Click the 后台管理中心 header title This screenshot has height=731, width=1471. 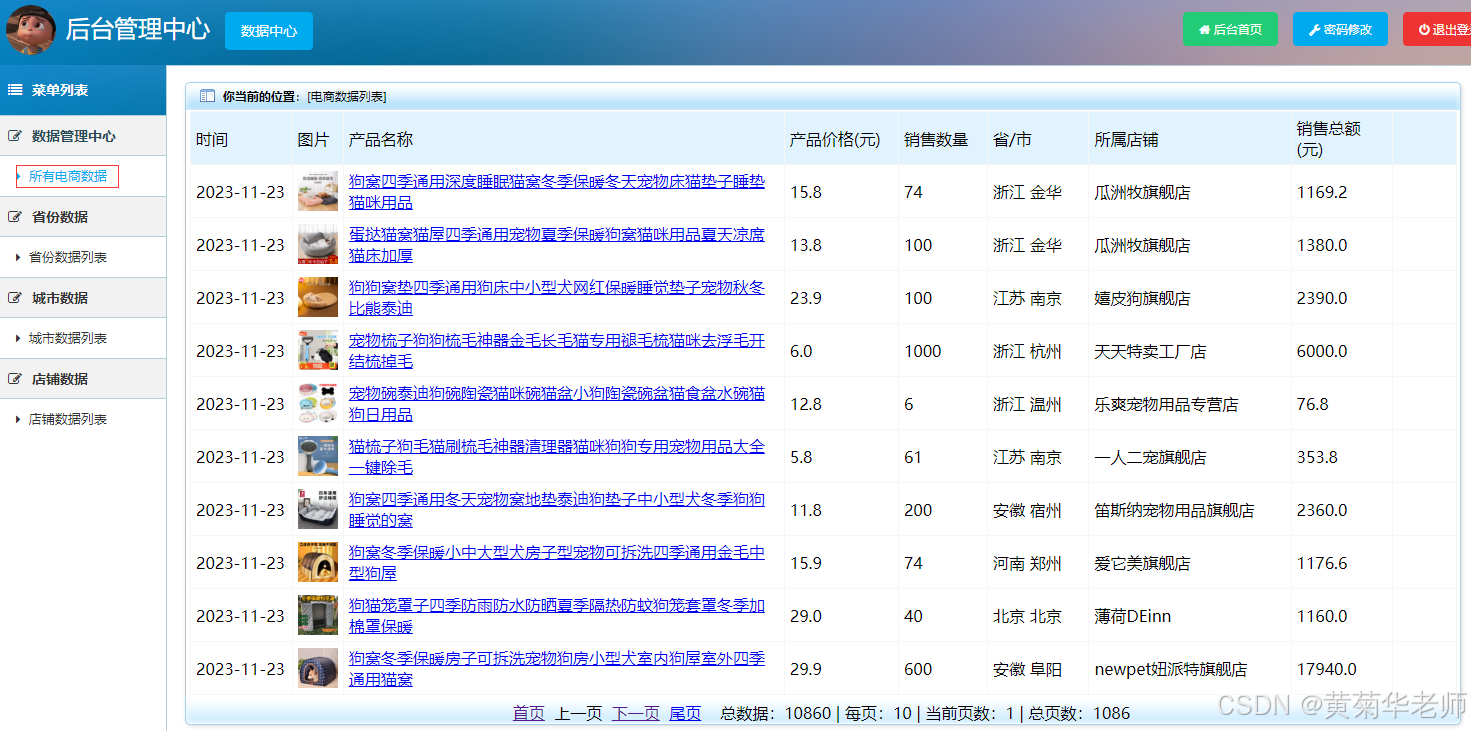(x=138, y=29)
